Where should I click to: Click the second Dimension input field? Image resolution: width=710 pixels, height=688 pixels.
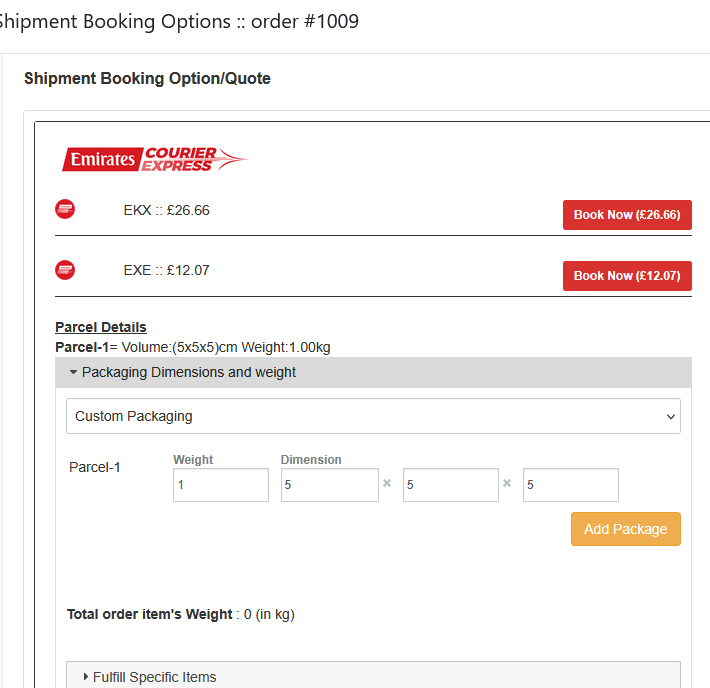451,485
